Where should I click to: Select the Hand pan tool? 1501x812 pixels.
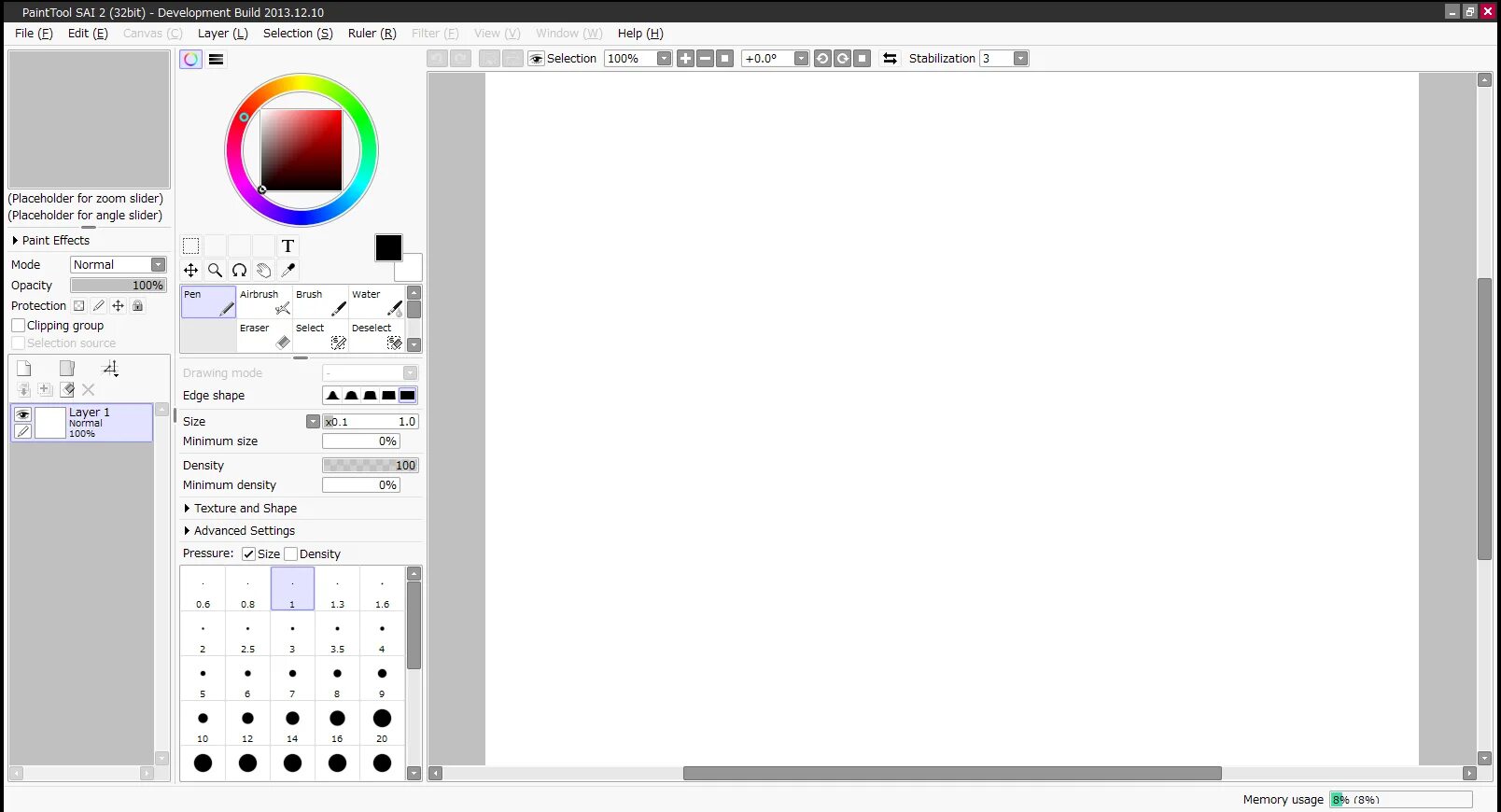[x=263, y=271]
